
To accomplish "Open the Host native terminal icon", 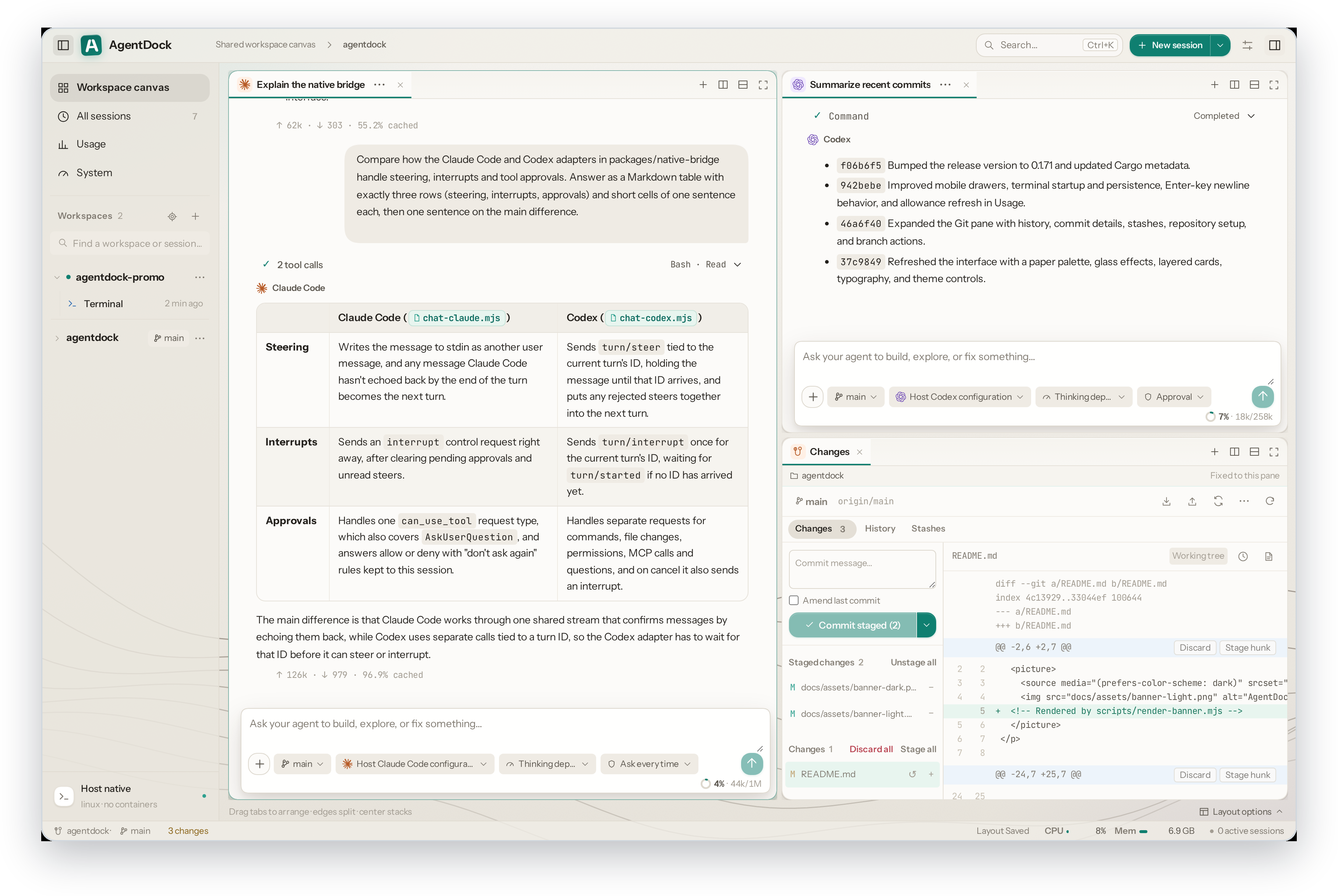I will point(64,796).
